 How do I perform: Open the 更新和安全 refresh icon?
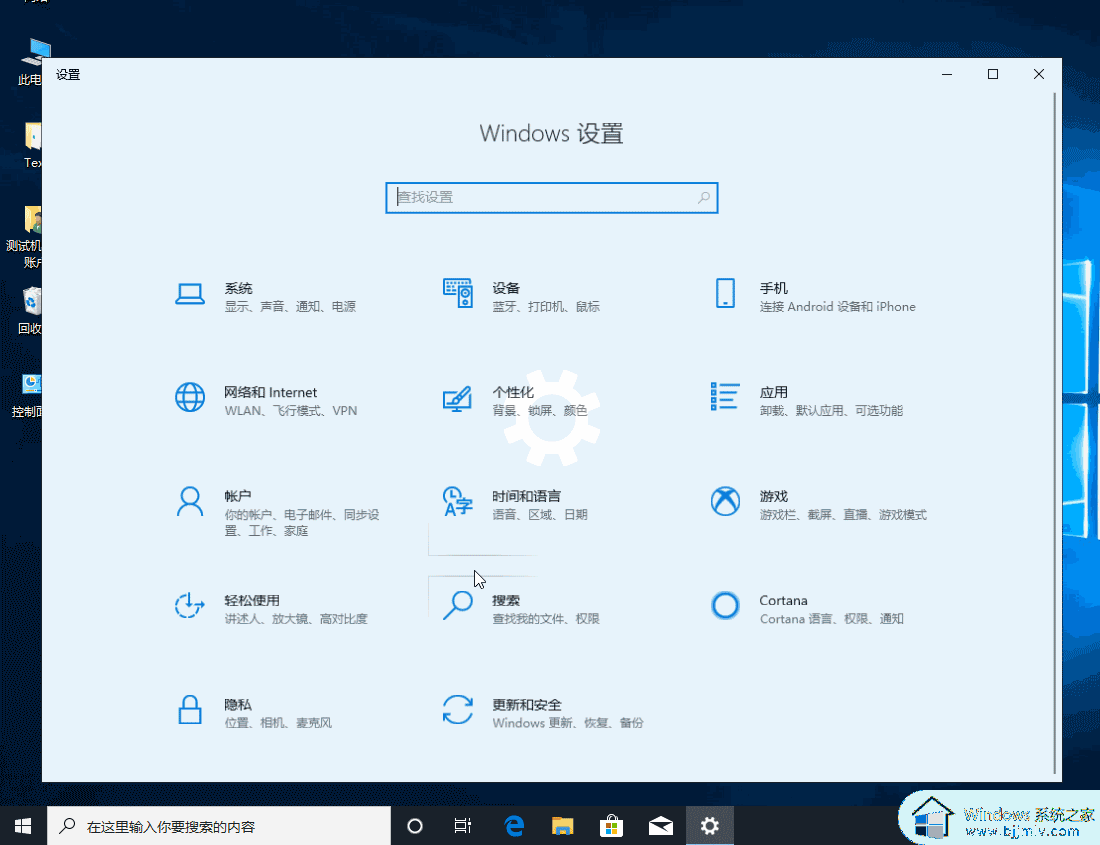(457, 710)
